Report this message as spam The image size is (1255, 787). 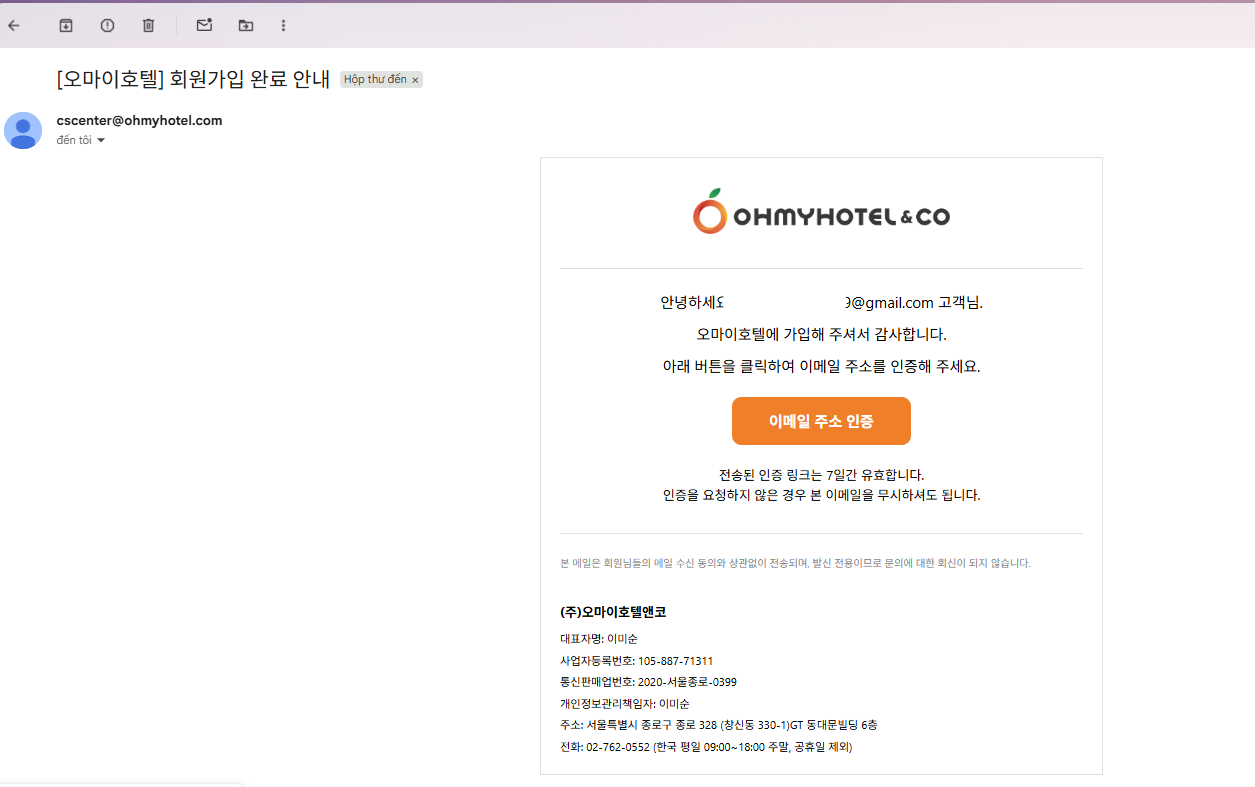point(107,25)
